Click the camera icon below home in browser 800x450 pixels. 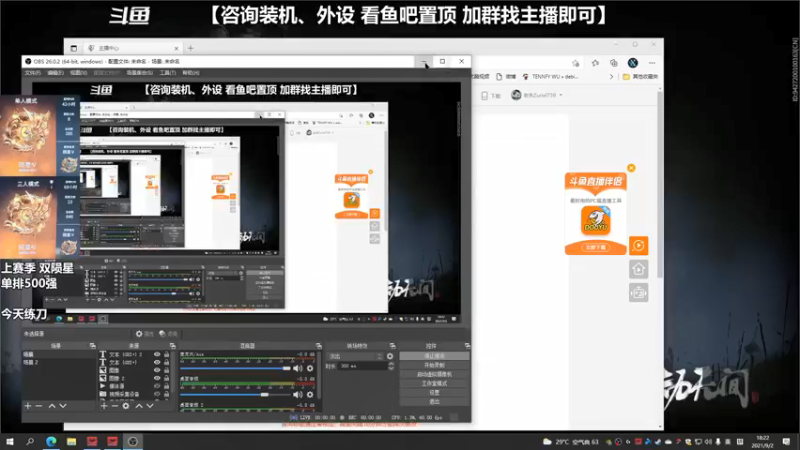(x=638, y=293)
